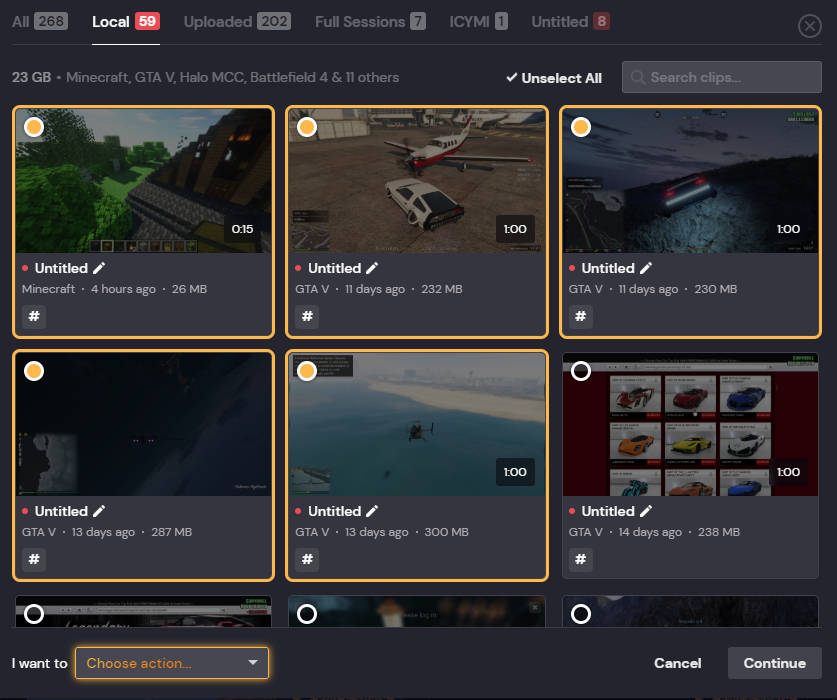Click the "4 hours ago" text

click(x=123, y=289)
